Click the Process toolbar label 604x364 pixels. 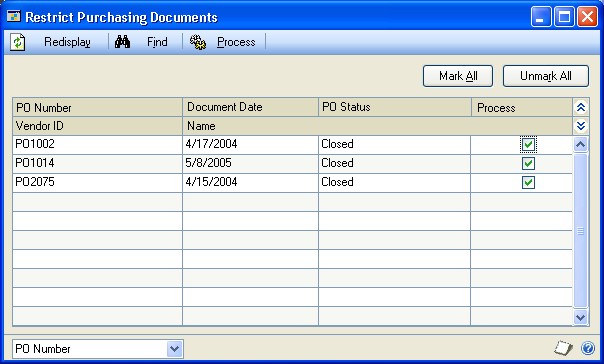coord(236,42)
